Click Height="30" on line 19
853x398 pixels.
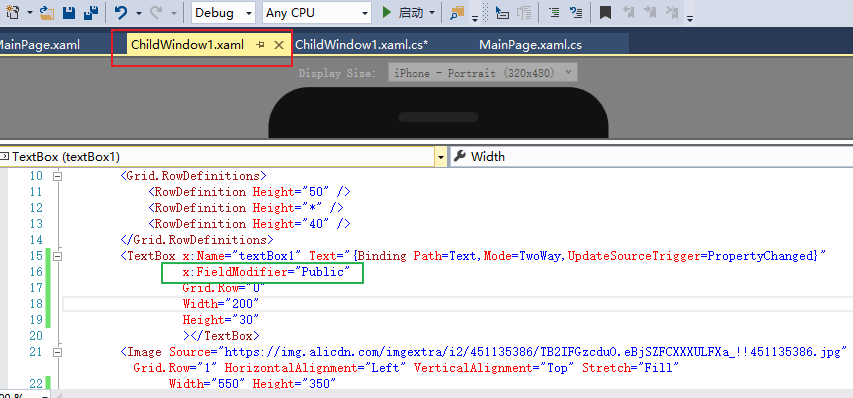[221, 320]
